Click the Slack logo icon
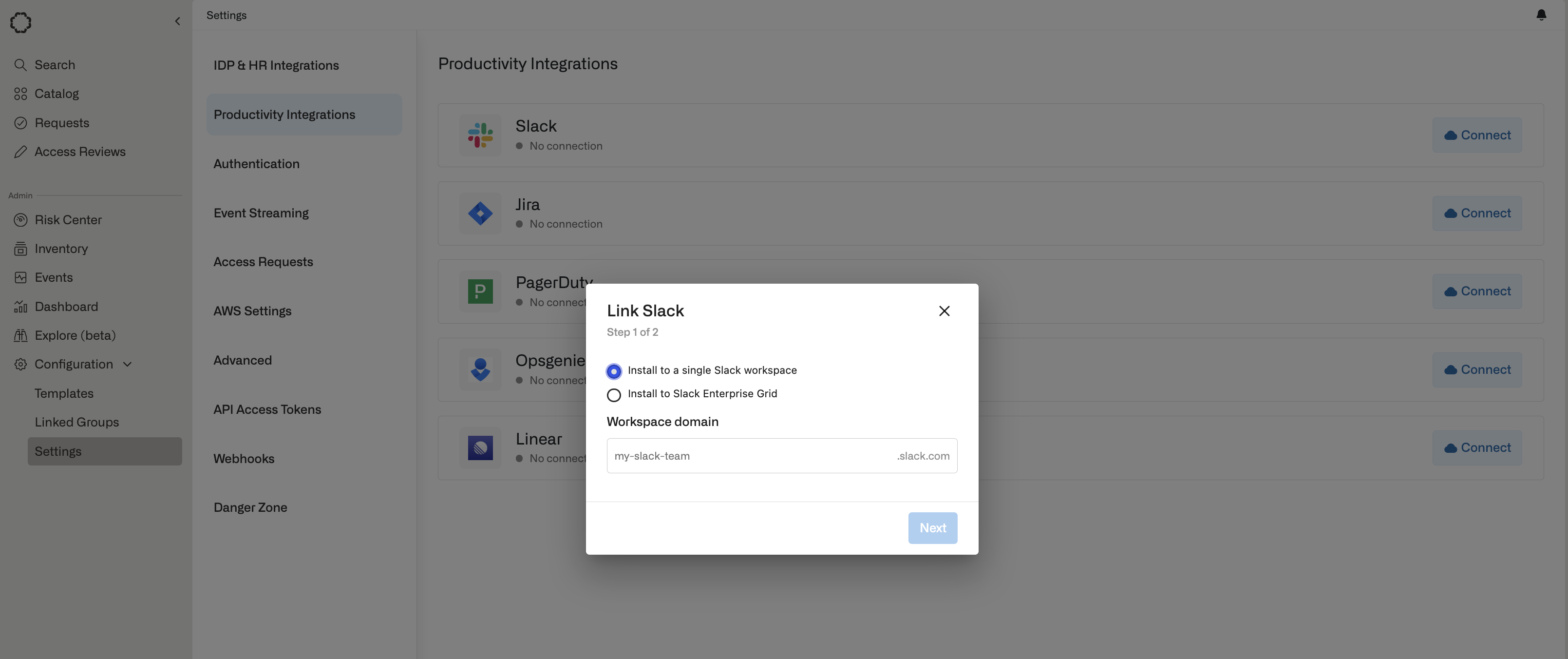Viewport: 1568px width, 659px height. [480, 135]
